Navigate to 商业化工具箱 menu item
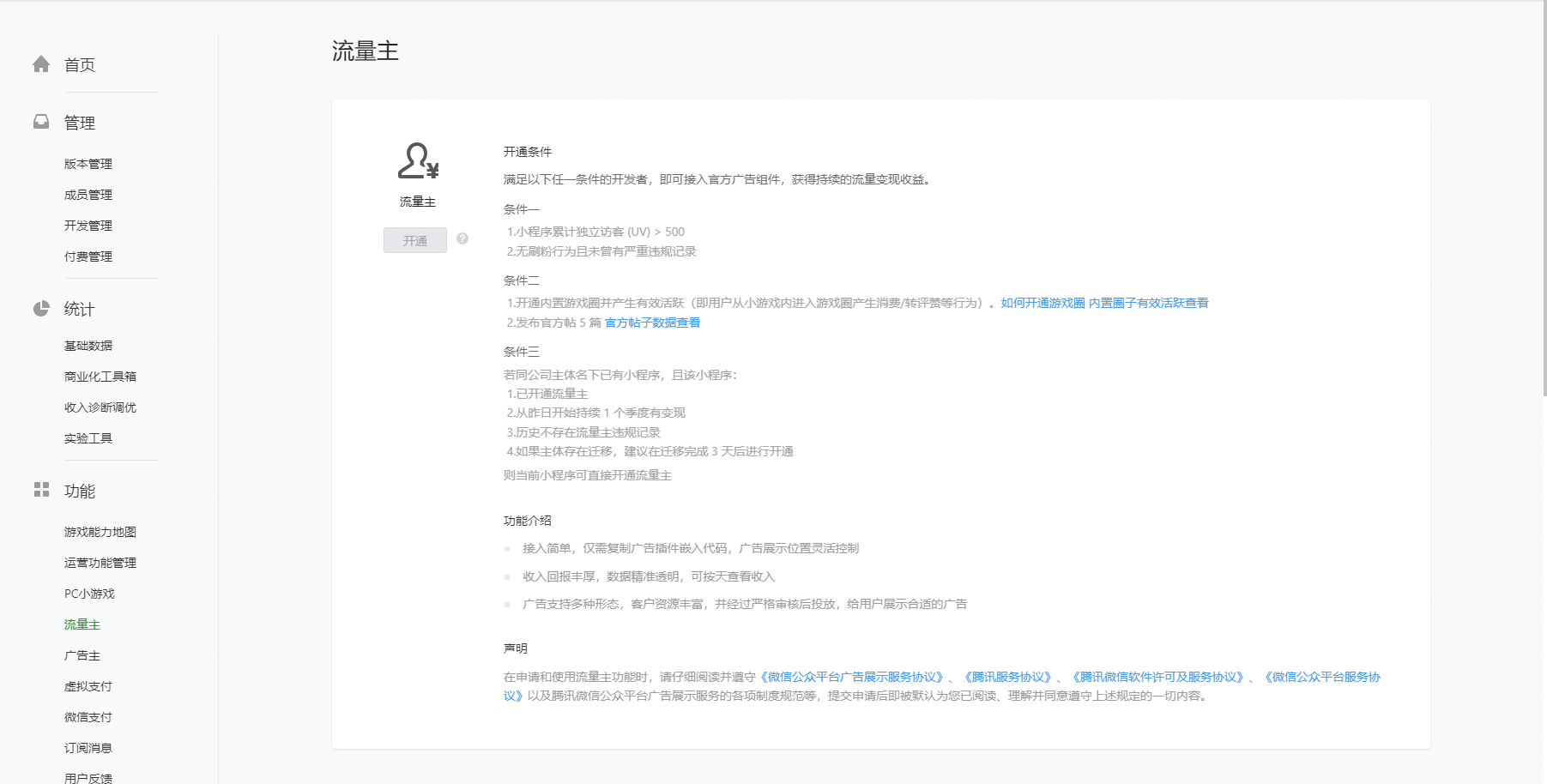1547x784 pixels. click(100, 377)
